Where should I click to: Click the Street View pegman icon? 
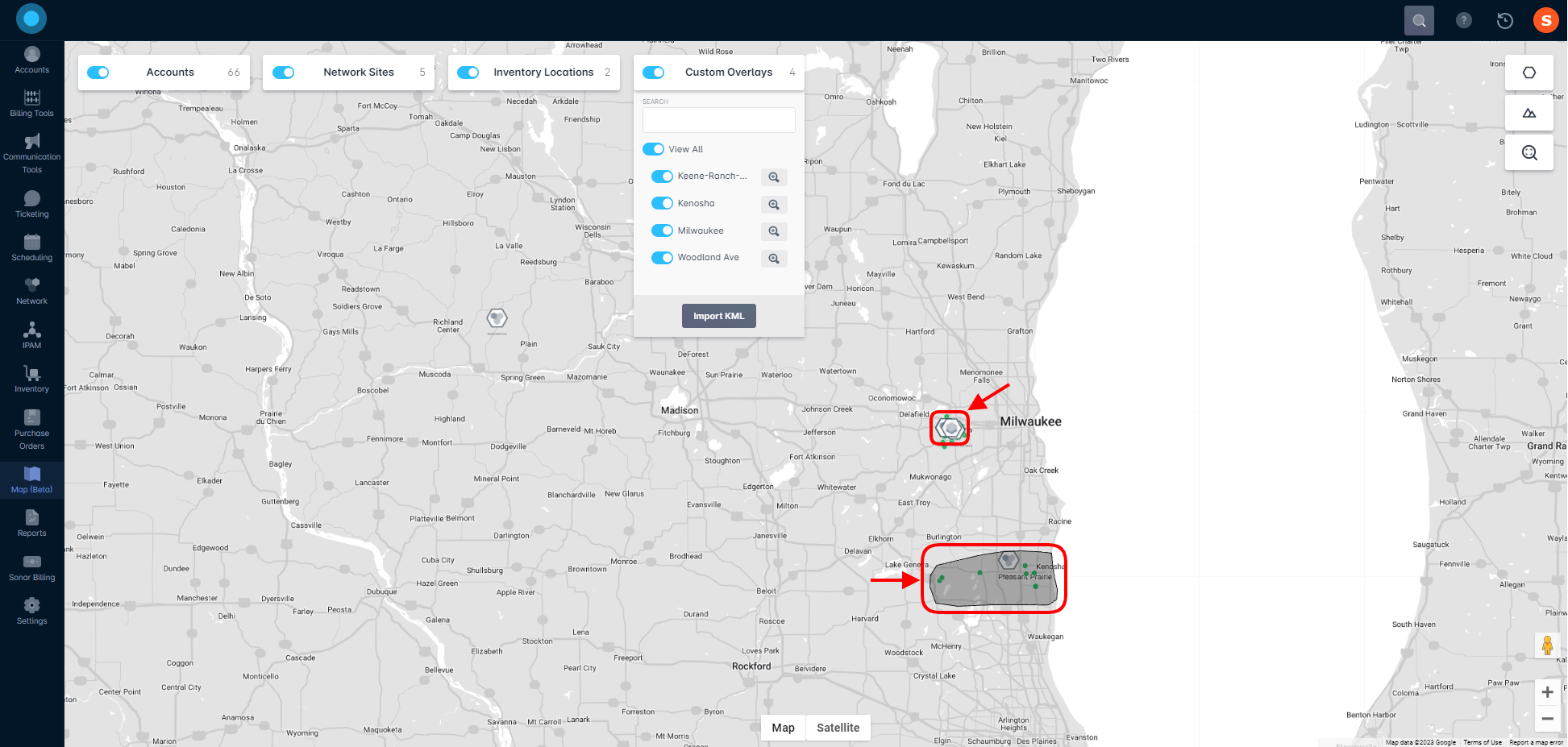coord(1547,645)
